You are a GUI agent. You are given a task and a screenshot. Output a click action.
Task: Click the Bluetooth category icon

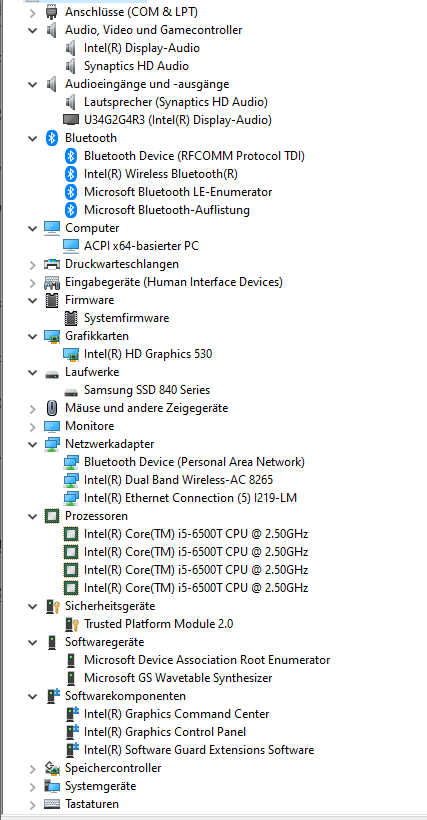click(x=51, y=138)
